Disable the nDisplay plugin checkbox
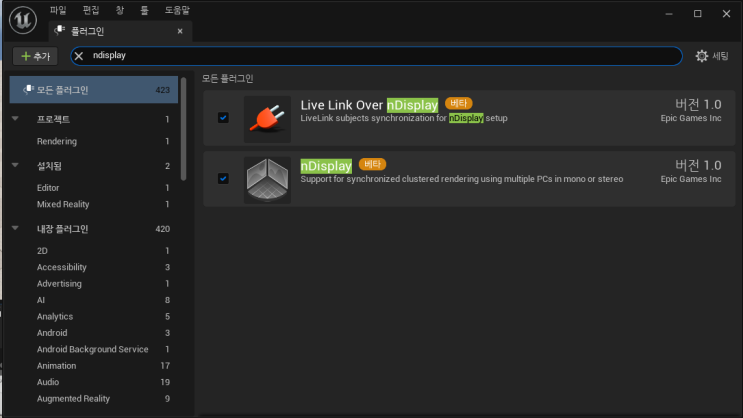 pos(223,179)
